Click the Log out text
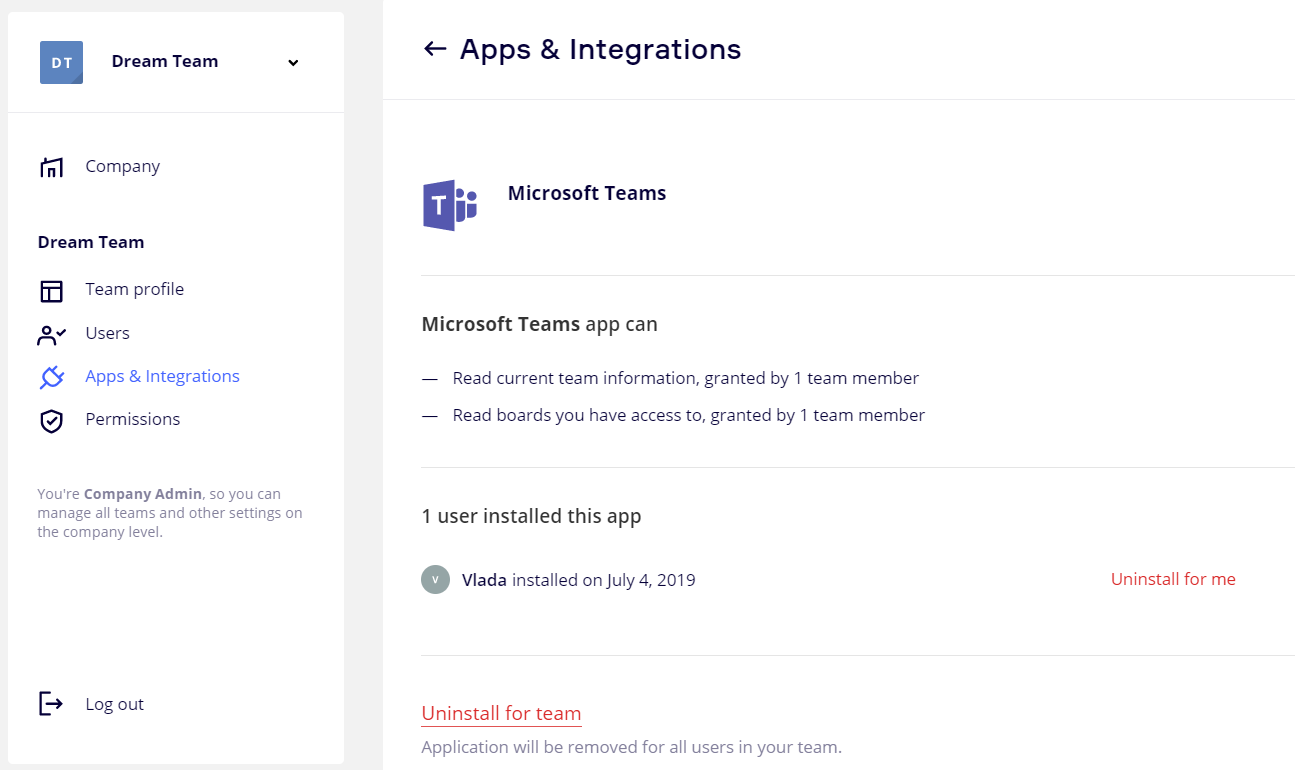 (114, 704)
